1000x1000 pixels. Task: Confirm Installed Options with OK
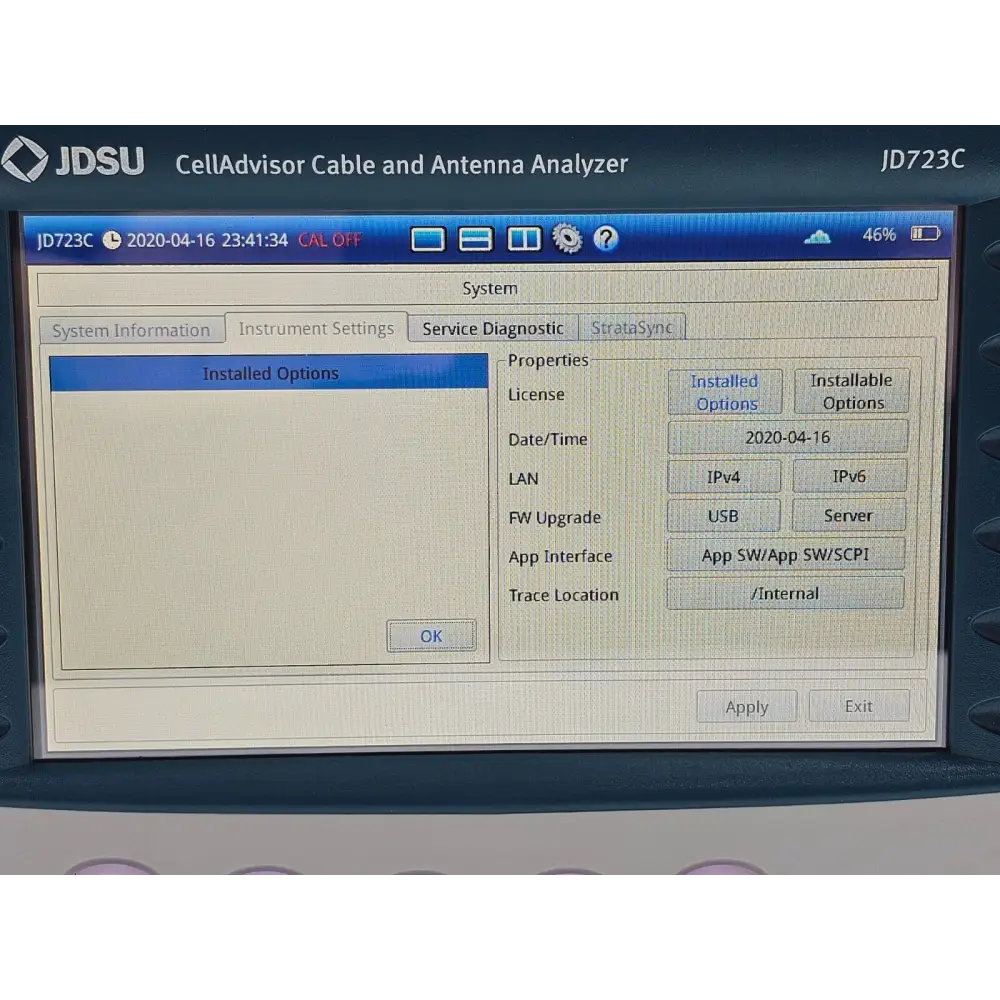pos(431,636)
